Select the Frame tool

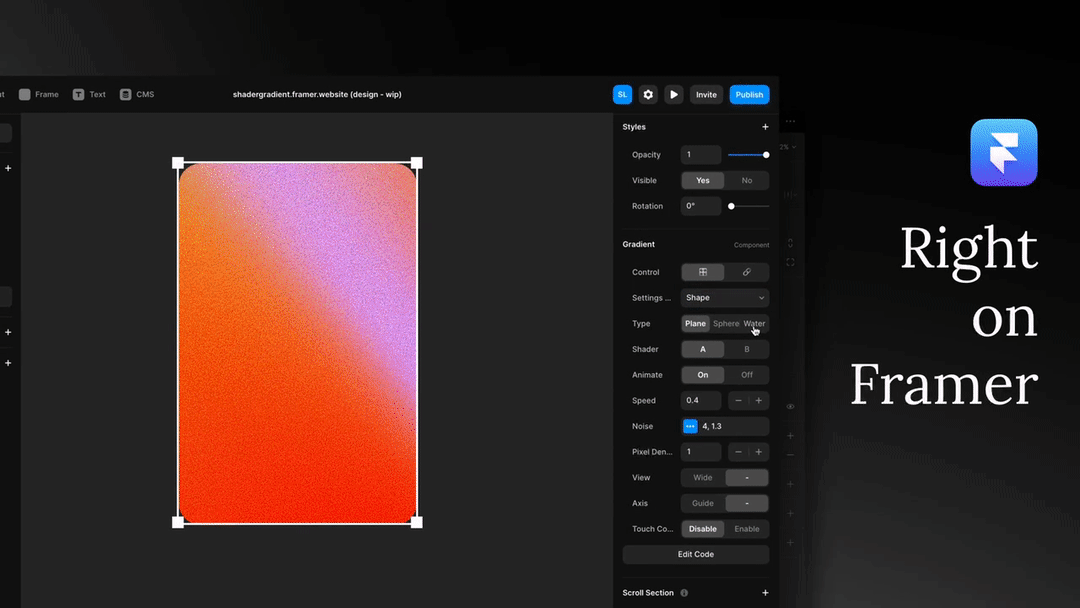(x=39, y=94)
